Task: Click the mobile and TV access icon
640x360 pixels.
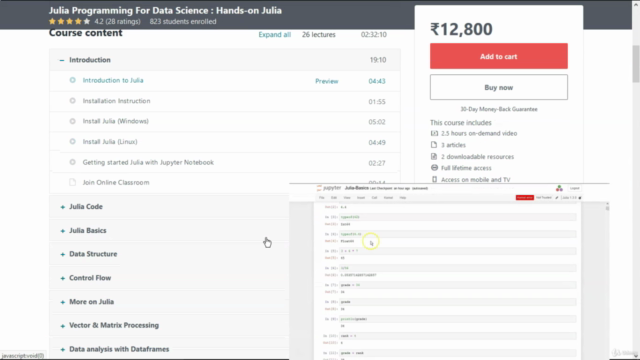Action: tap(434, 179)
